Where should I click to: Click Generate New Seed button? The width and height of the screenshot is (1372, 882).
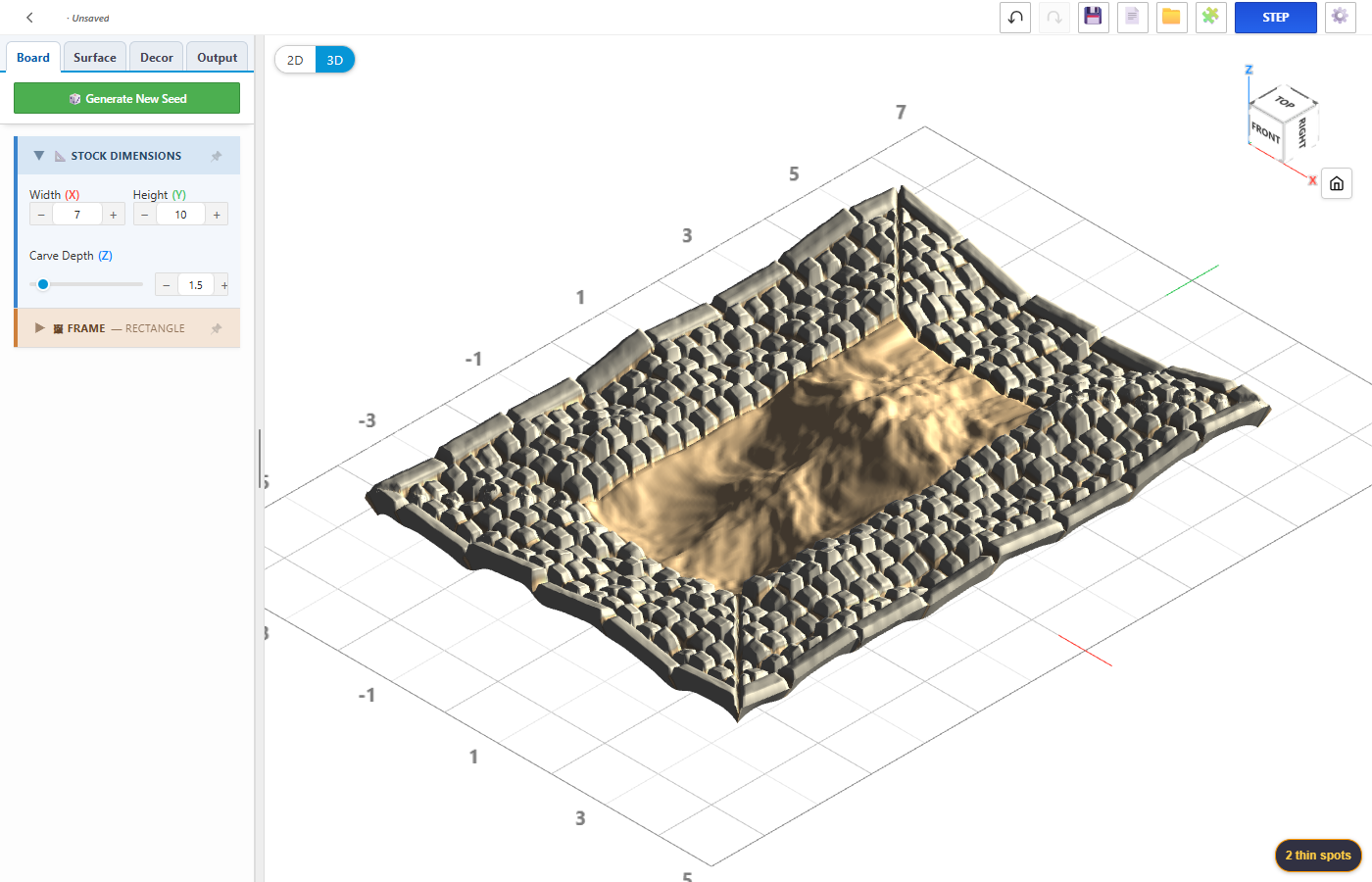tap(126, 98)
